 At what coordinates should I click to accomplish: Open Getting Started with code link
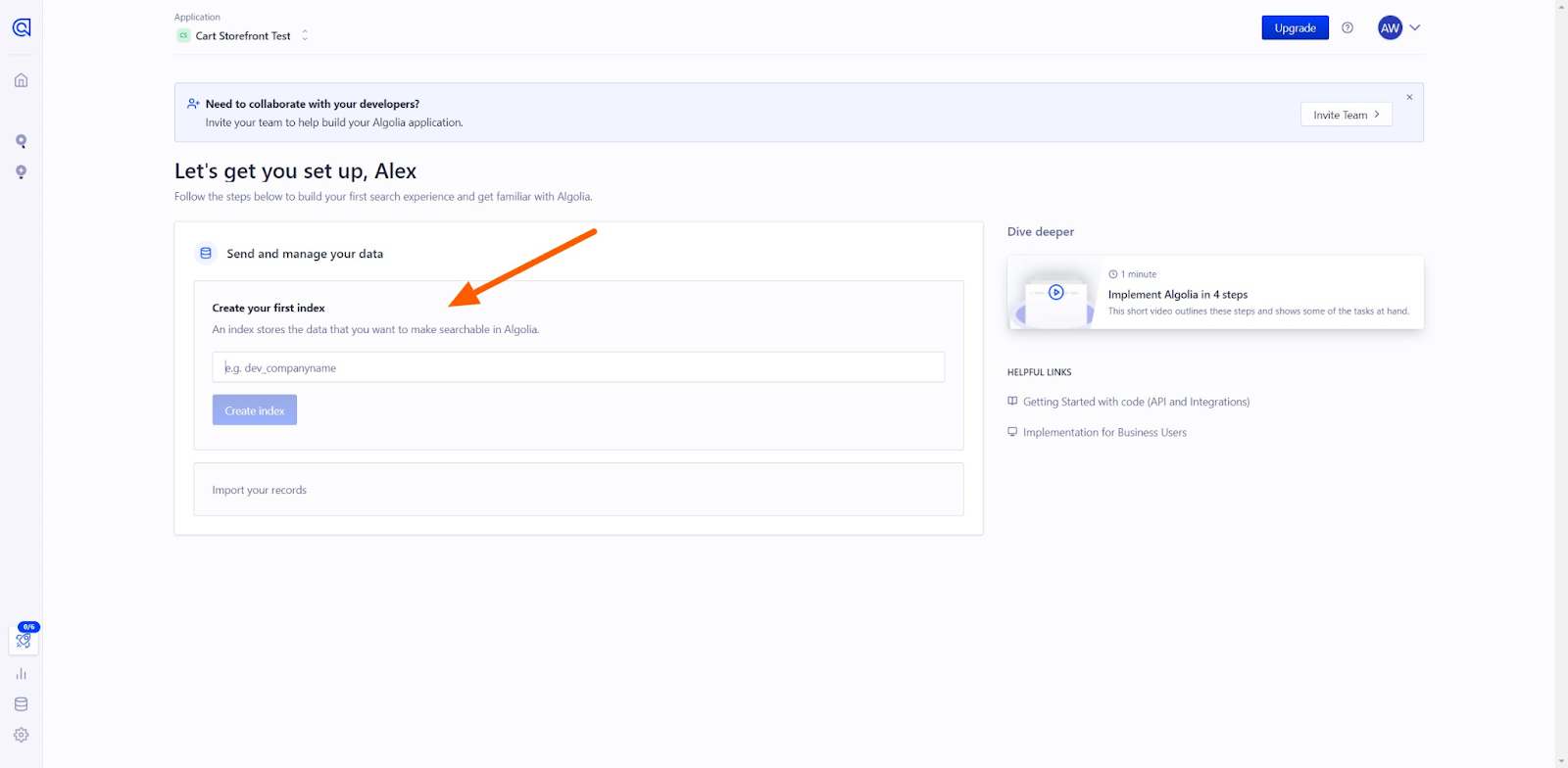(1136, 402)
